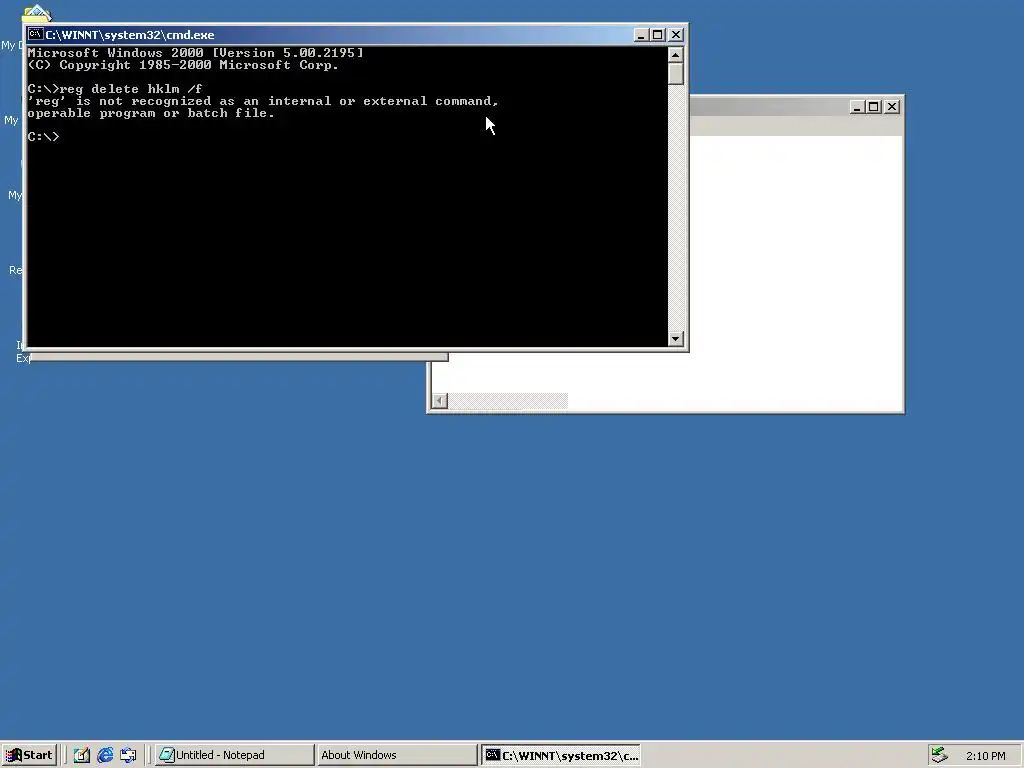The height and width of the screenshot is (768, 1024).
Task: Maximize the background Notepad window
Action: click(x=874, y=107)
